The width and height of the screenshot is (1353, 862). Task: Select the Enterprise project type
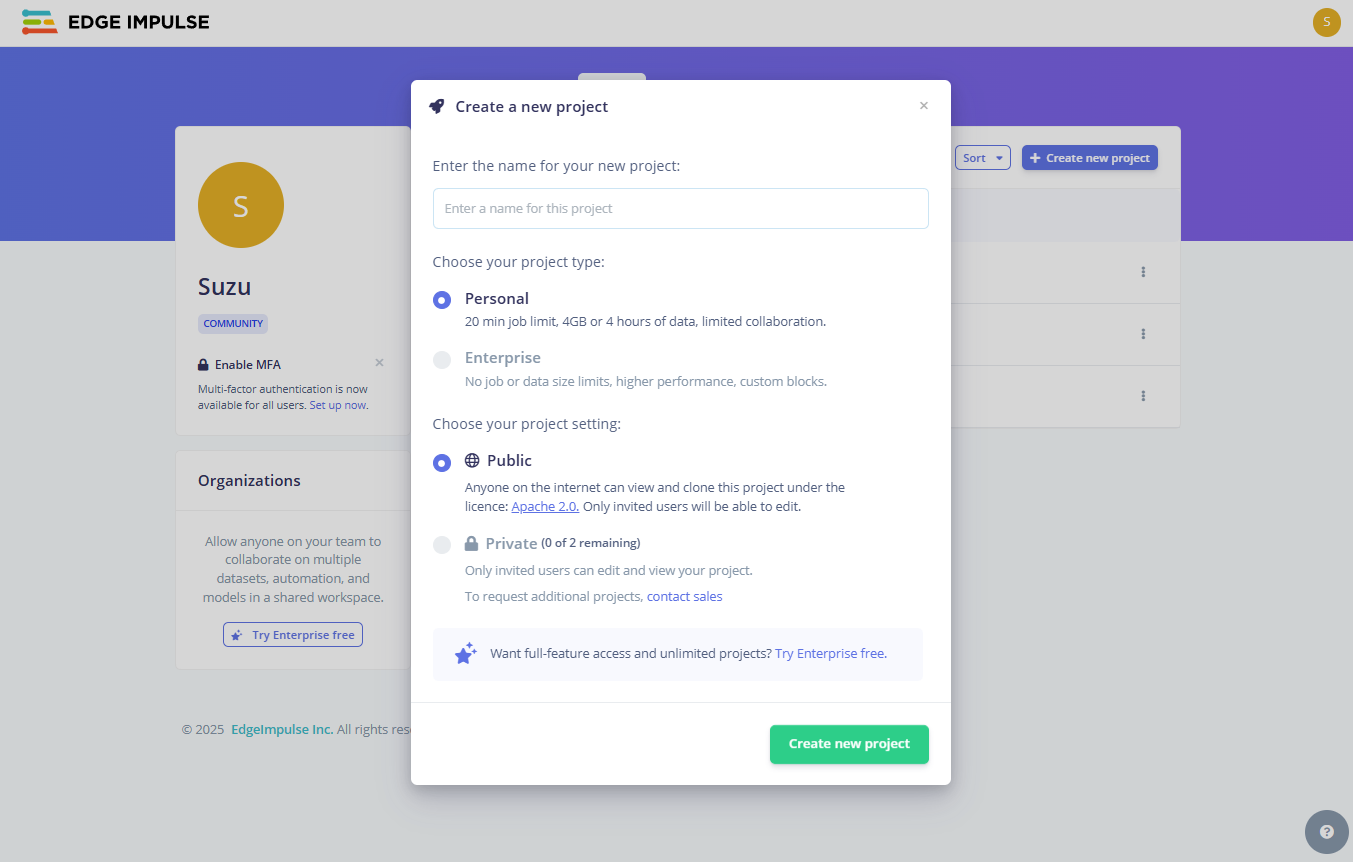[442, 360]
